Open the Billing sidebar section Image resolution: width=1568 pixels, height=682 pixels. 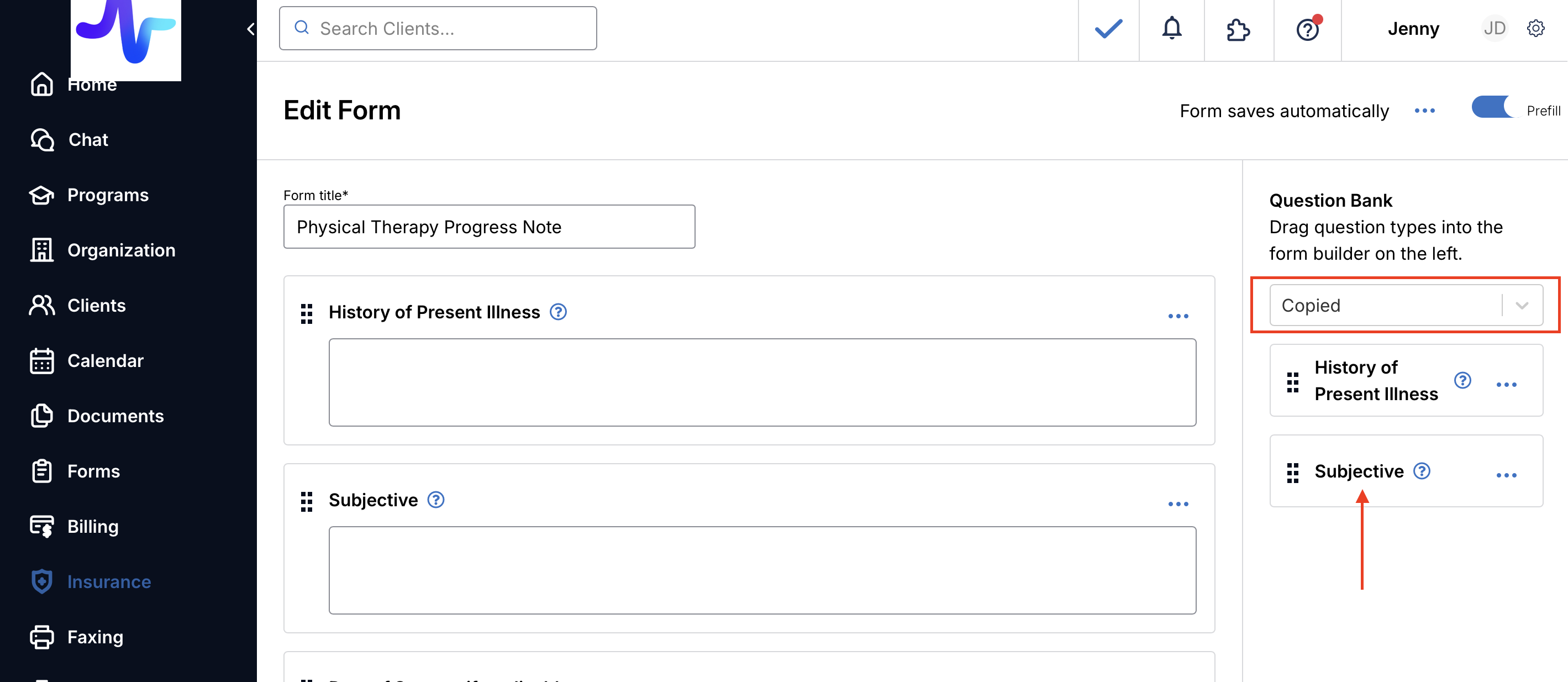tap(92, 526)
